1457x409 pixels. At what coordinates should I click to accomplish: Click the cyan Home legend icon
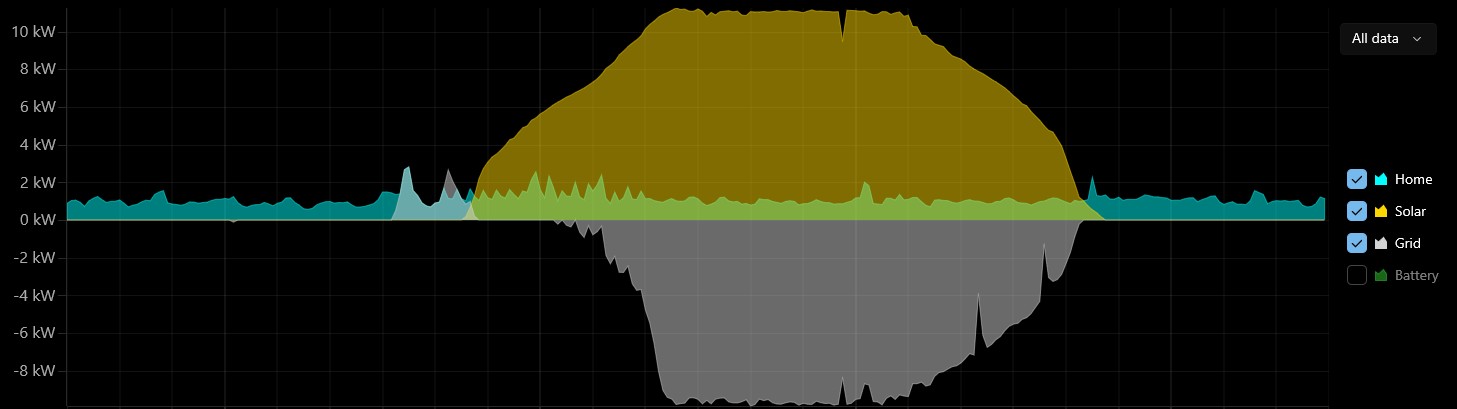[x=1382, y=179]
